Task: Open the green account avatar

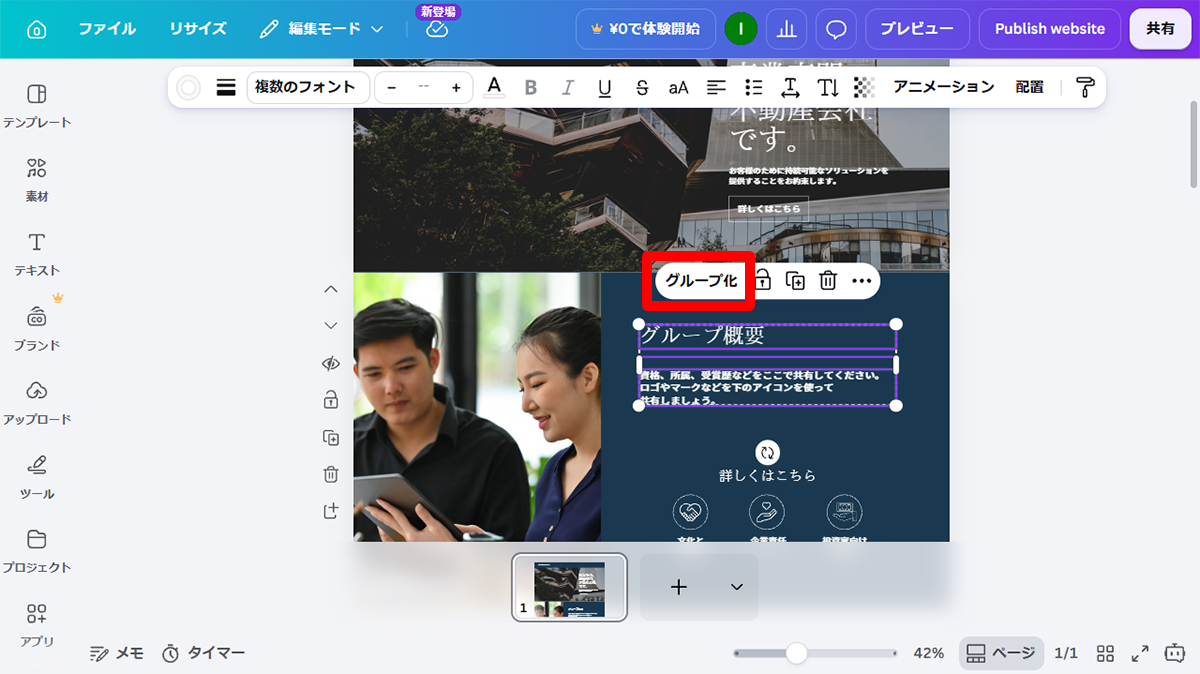Action: point(741,29)
